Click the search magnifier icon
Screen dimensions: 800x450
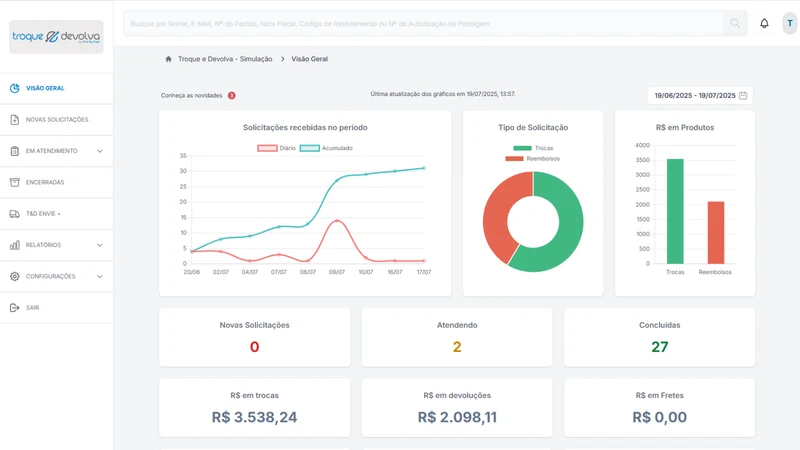(735, 23)
